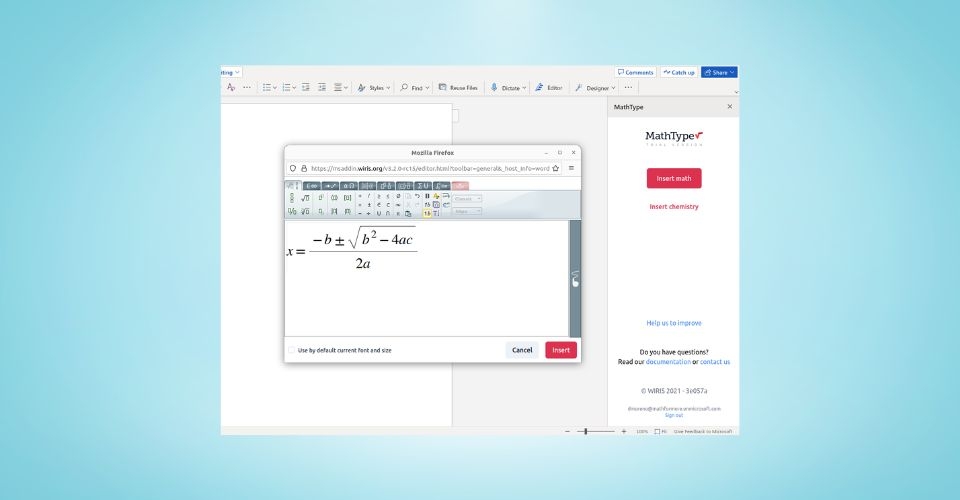This screenshot has height=500, width=960.
Task: Bookmark page with the star icon
Action: [x=555, y=168]
